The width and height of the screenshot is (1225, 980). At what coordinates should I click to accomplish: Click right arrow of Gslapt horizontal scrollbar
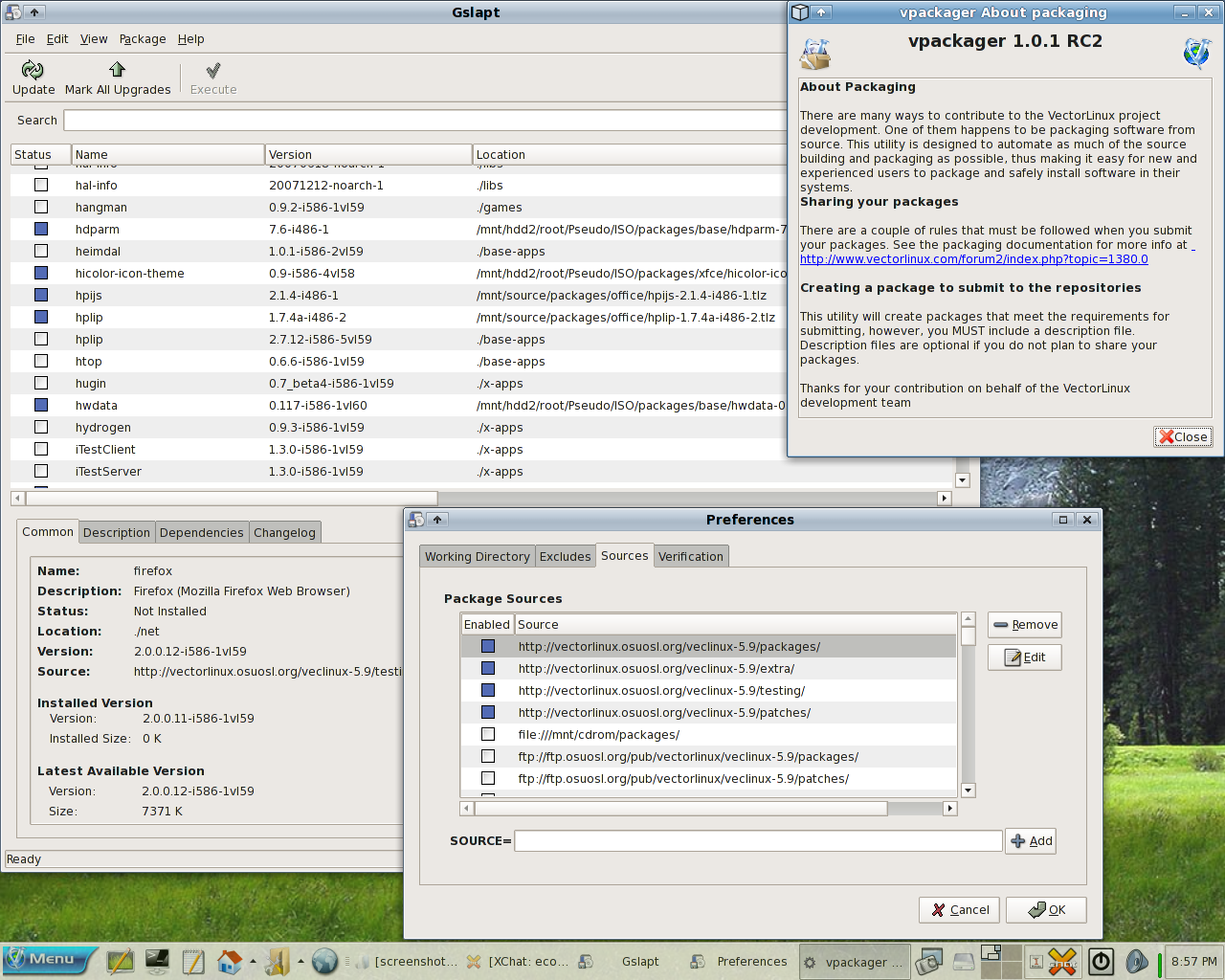pos(945,498)
